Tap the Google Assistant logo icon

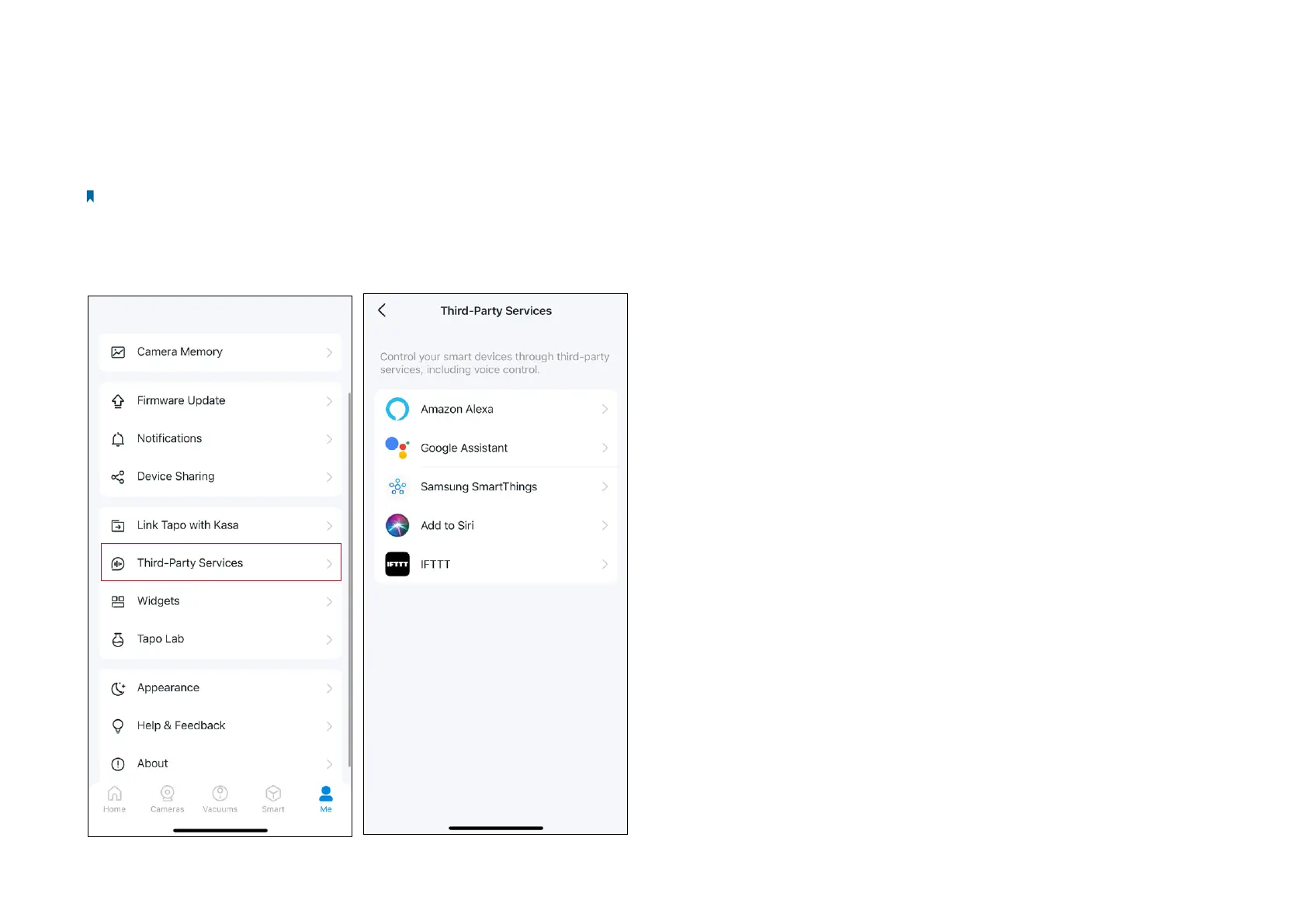pos(397,448)
